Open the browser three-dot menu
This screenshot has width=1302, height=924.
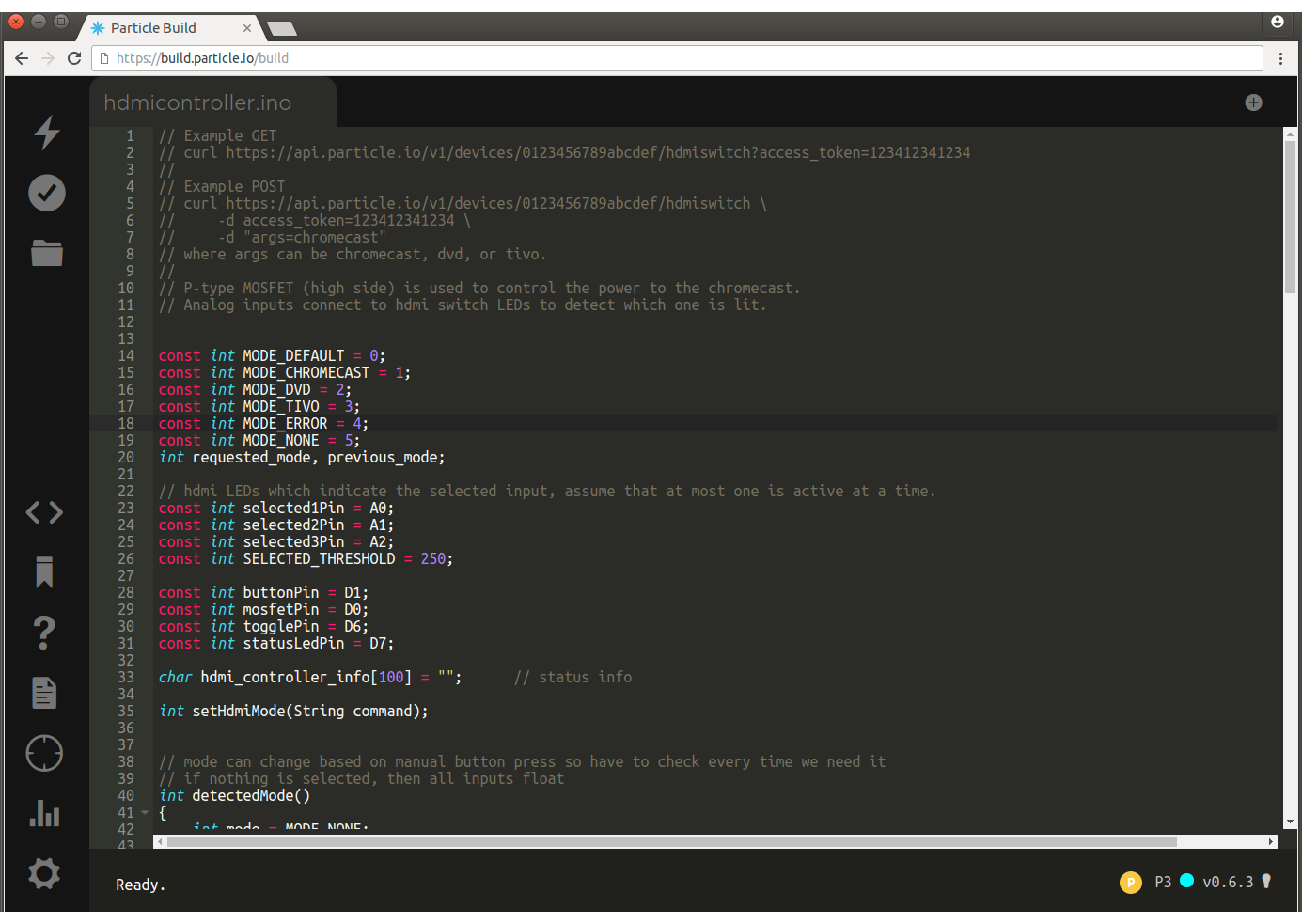[x=1280, y=58]
